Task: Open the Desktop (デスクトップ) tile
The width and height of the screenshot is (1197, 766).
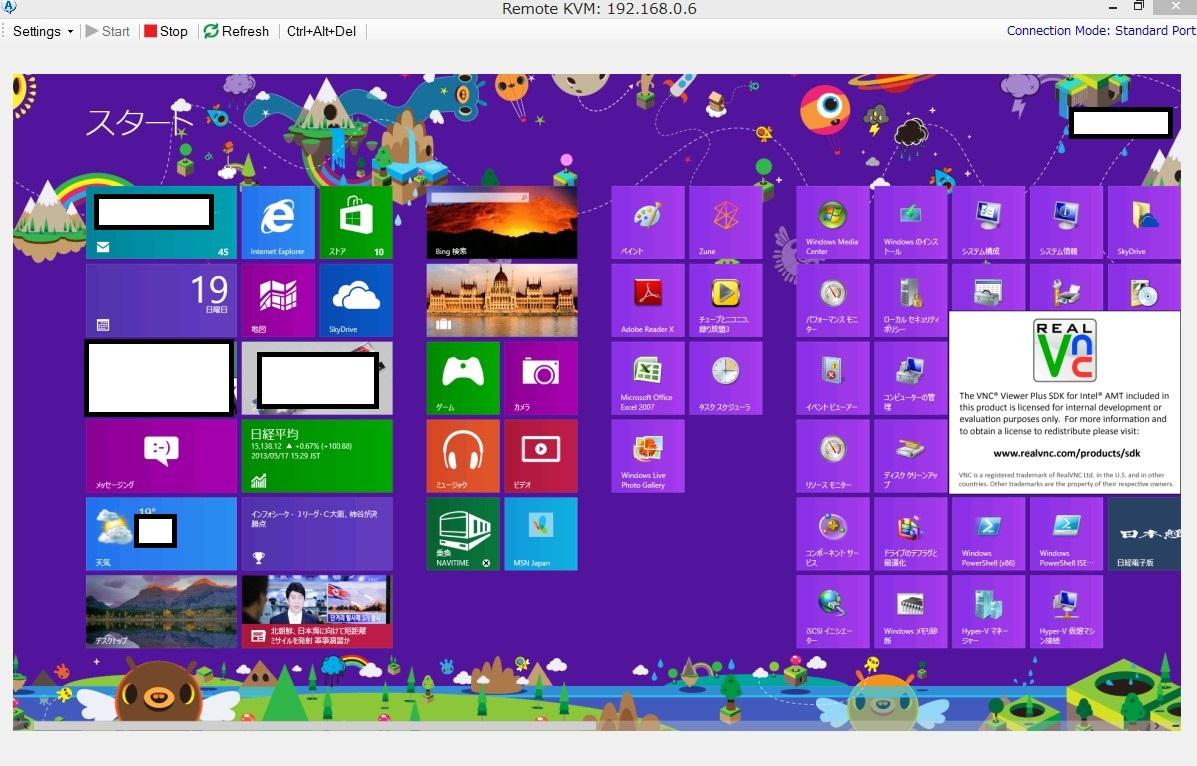Action: [x=161, y=612]
